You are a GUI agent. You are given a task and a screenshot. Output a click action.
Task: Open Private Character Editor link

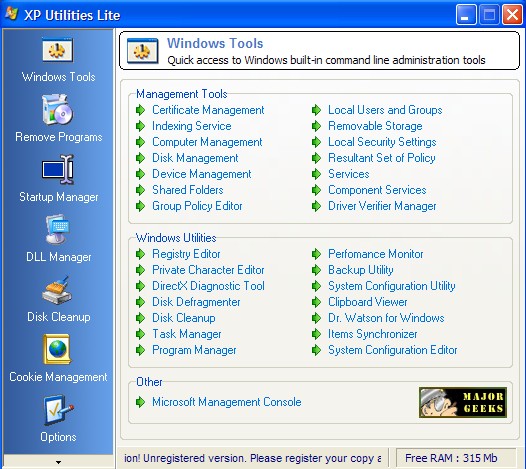pyautogui.click(x=208, y=270)
